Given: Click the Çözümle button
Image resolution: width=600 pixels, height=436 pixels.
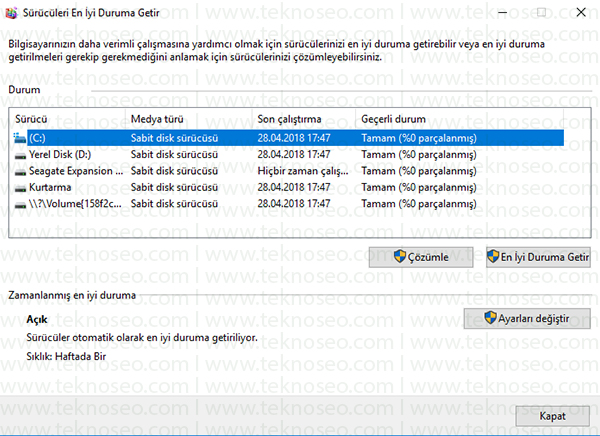Looking at the screenshot, I should pyautogui.click(x=421, y=257).
